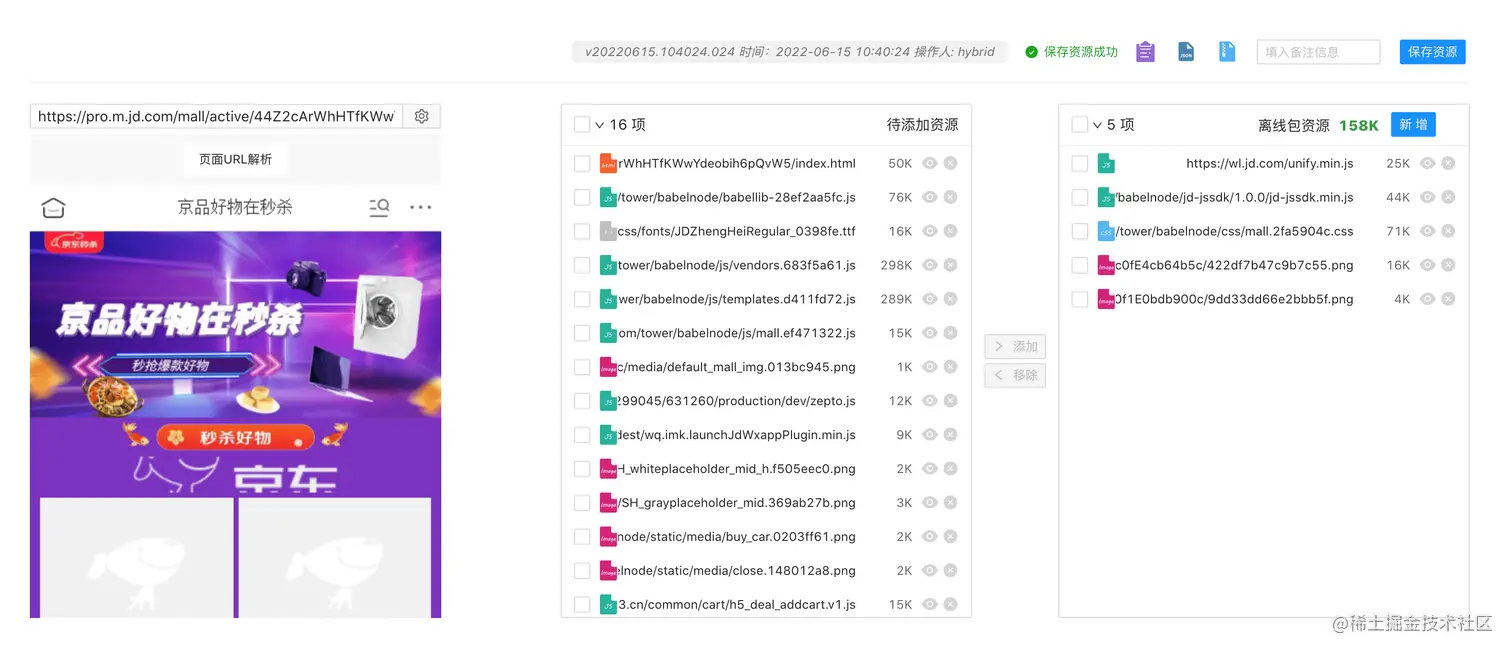The height and width of the screenshot is (653, 1512).
Task: Select launchJdWxappPlugin.min.js file name
Action: click(x=737, y=435)
